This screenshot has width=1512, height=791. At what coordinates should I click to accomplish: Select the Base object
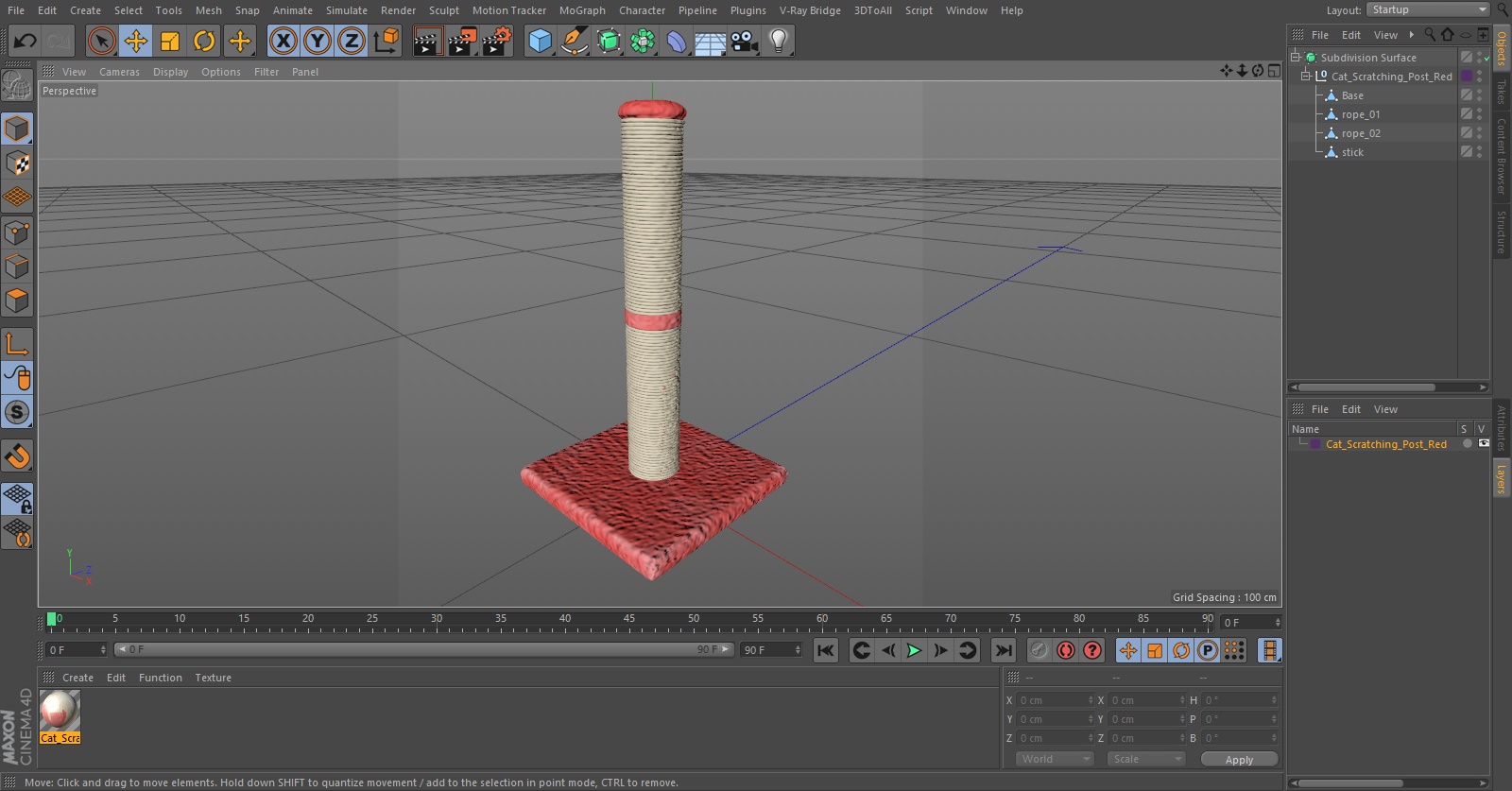(x=1352, y=95)
